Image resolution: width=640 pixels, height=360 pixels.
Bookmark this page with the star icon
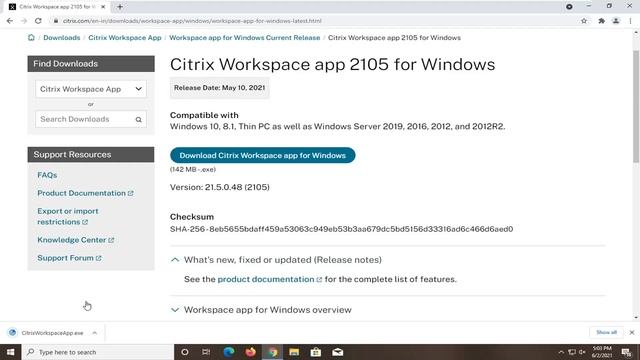click(584, 21)
